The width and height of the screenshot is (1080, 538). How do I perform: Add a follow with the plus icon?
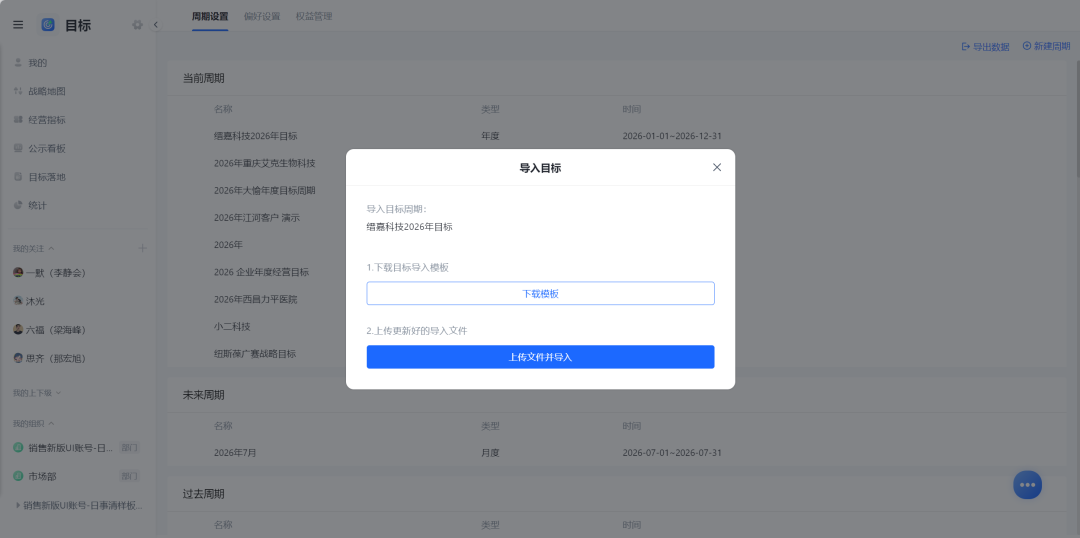pos(143,248)
